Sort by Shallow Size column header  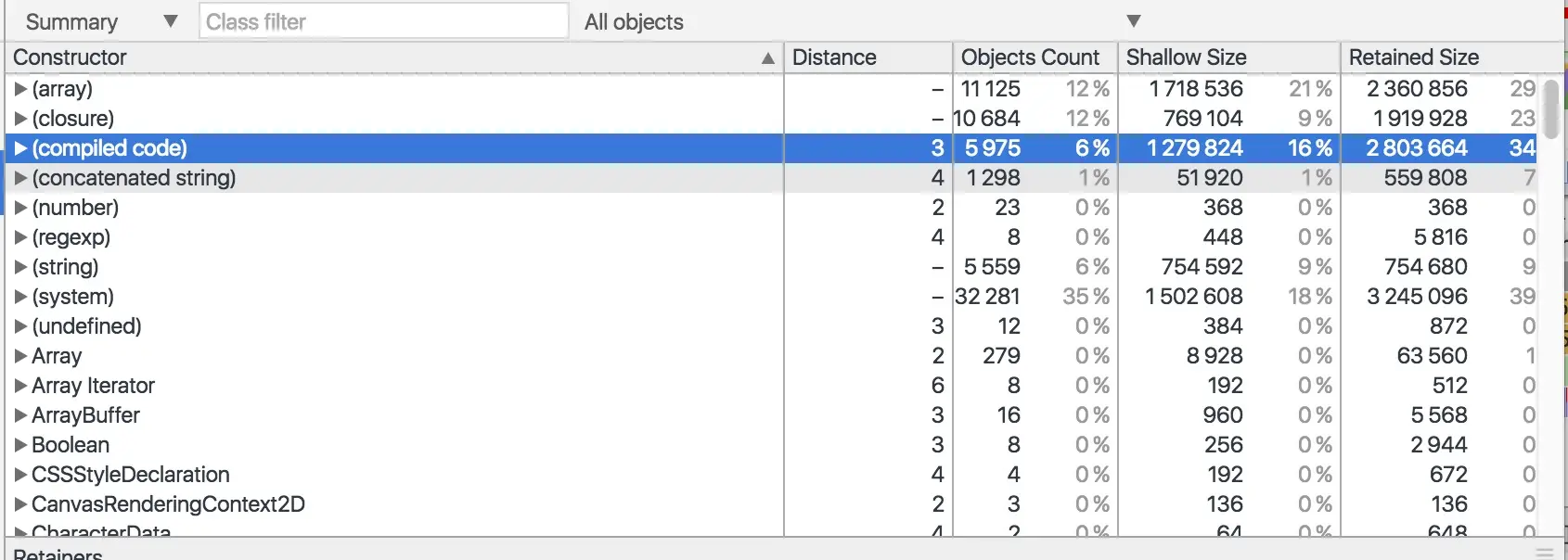point(1227,57)
